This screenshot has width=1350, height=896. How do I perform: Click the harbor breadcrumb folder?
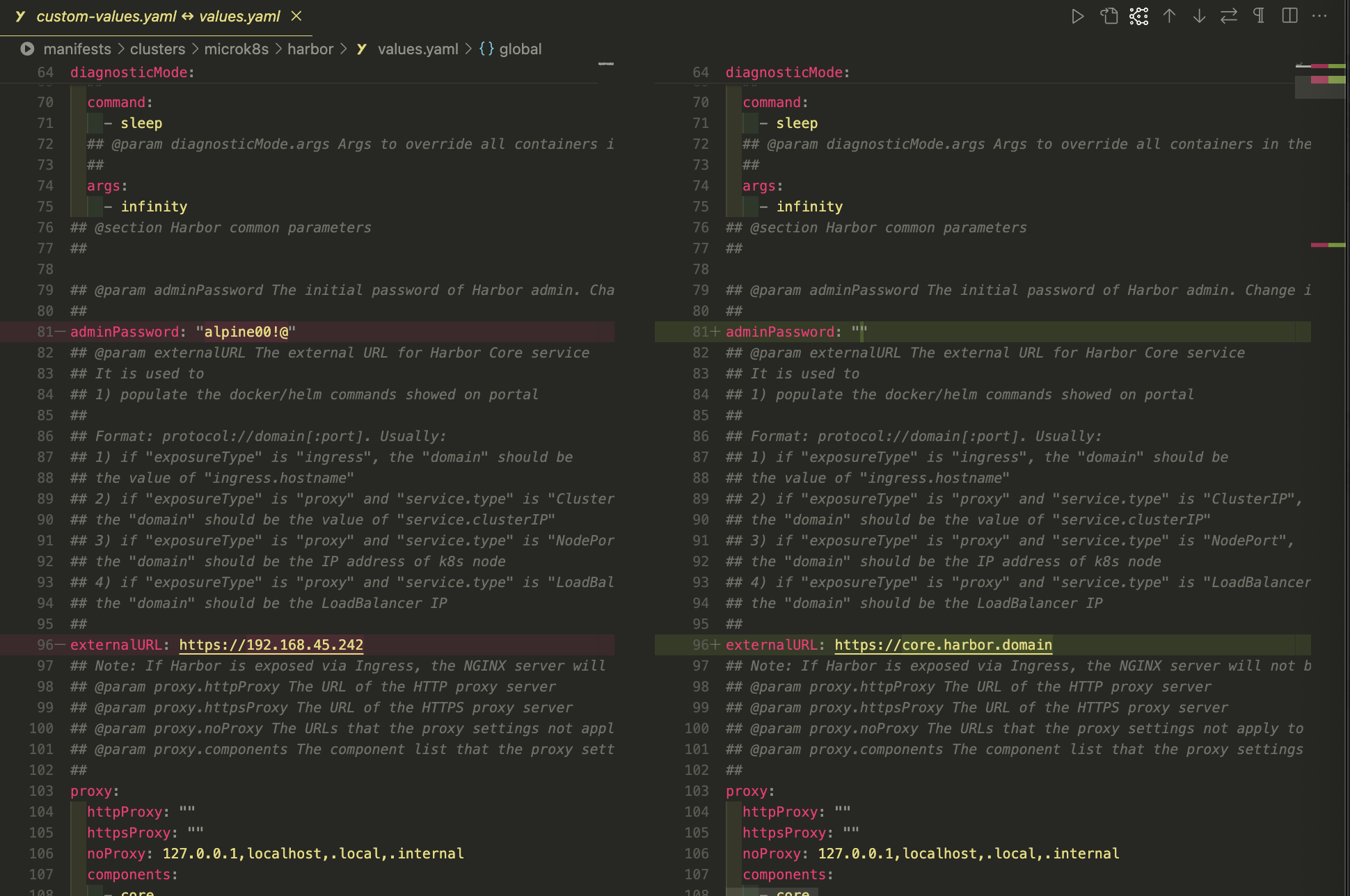[310, 49]
